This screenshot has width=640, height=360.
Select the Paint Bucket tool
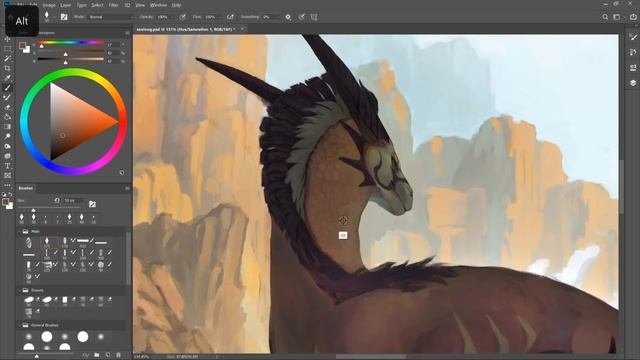click(7, 117)
